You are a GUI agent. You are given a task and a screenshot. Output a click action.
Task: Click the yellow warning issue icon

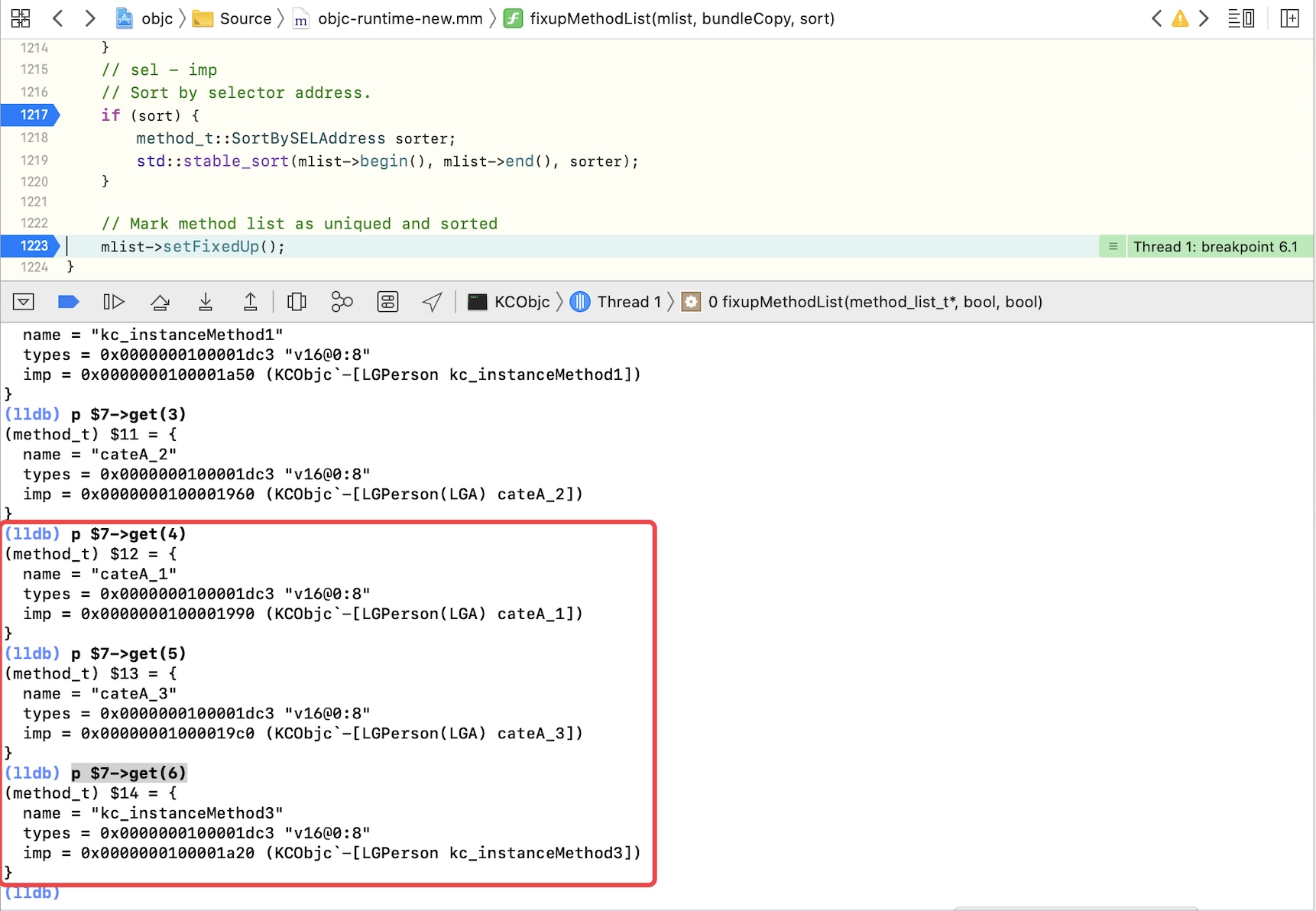(x=1180, y=18)
